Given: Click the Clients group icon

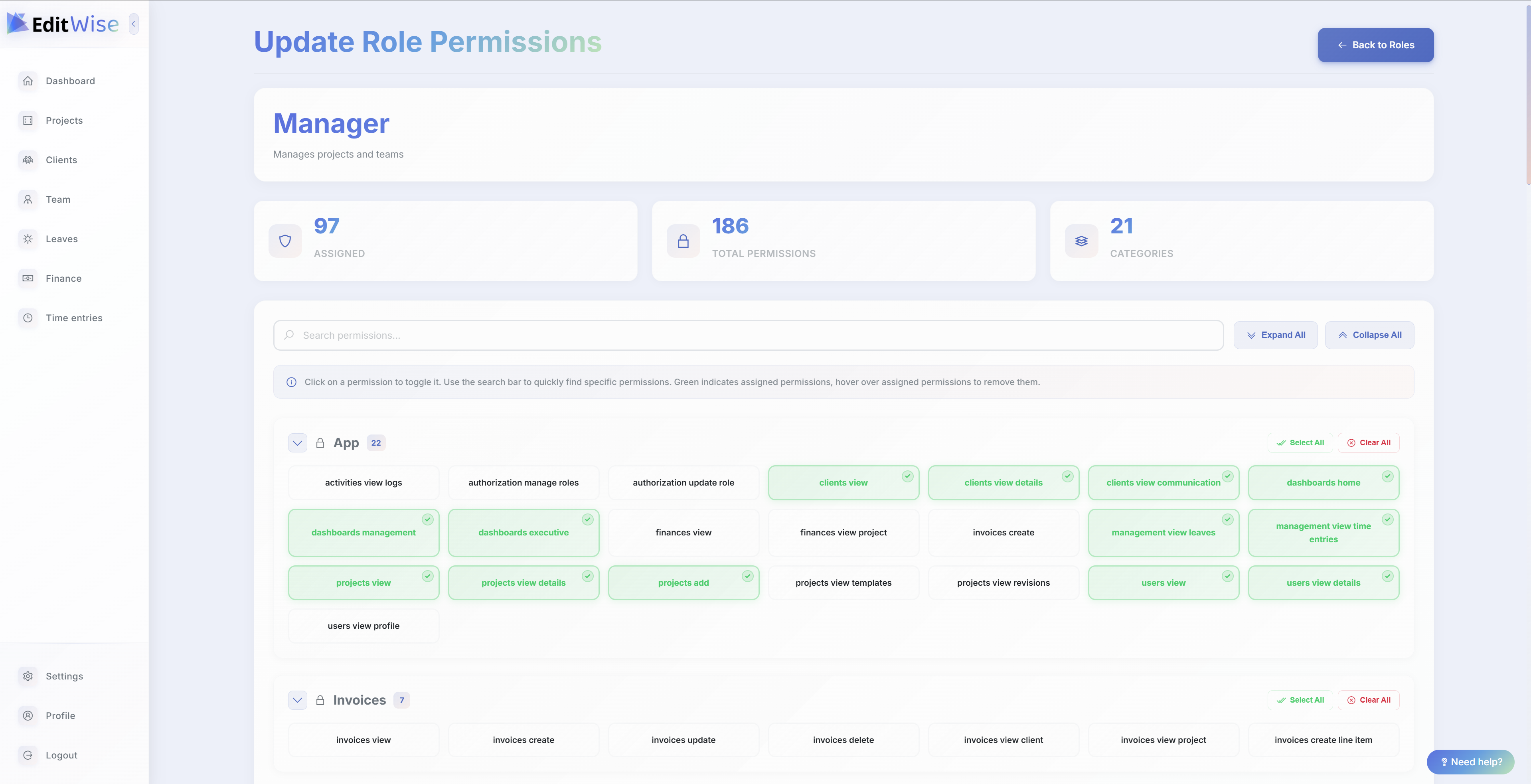Looking at the screenshot, I should click(x=28, y=160).
